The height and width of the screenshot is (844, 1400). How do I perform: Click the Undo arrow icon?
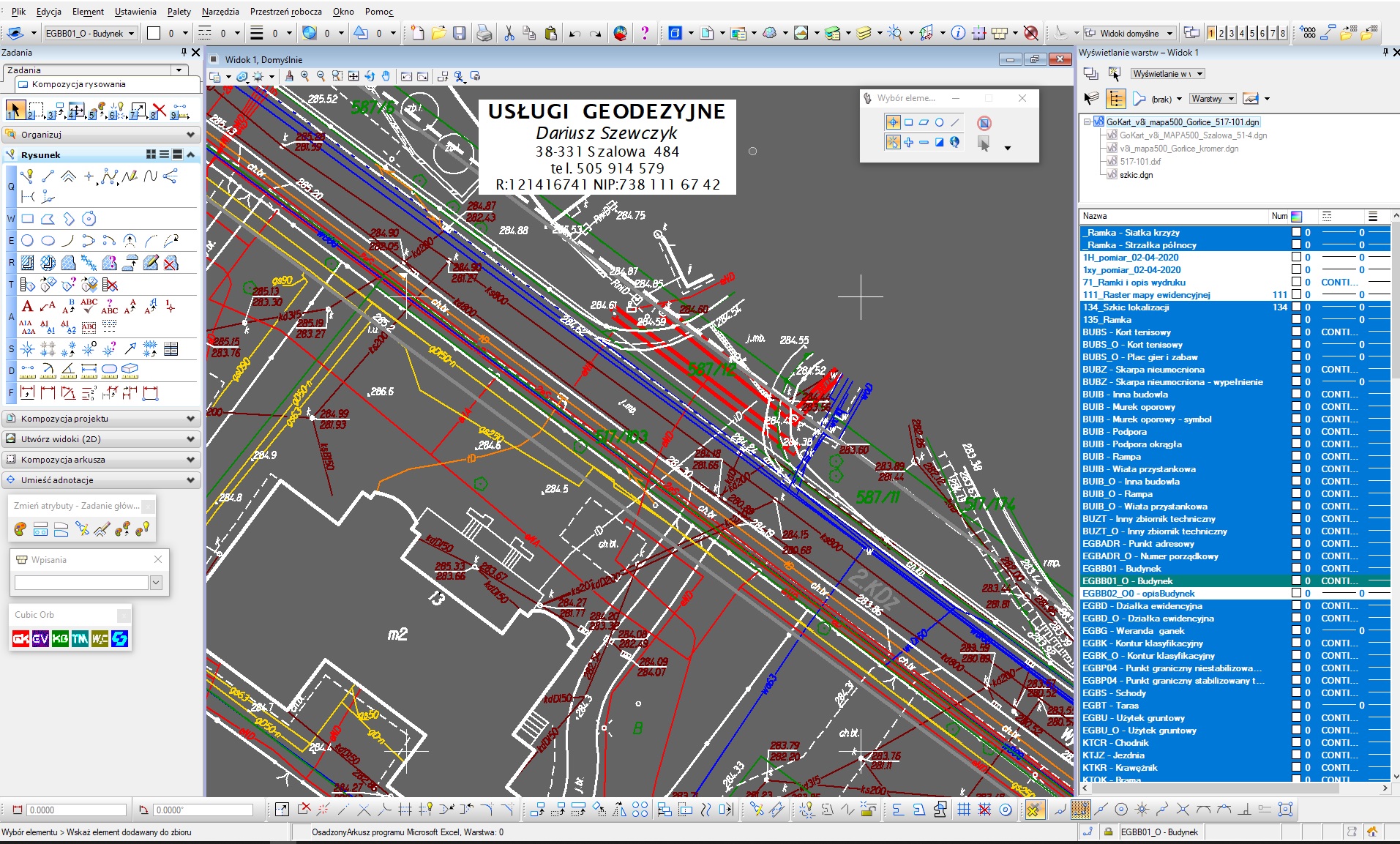click(x=574, y=33)
